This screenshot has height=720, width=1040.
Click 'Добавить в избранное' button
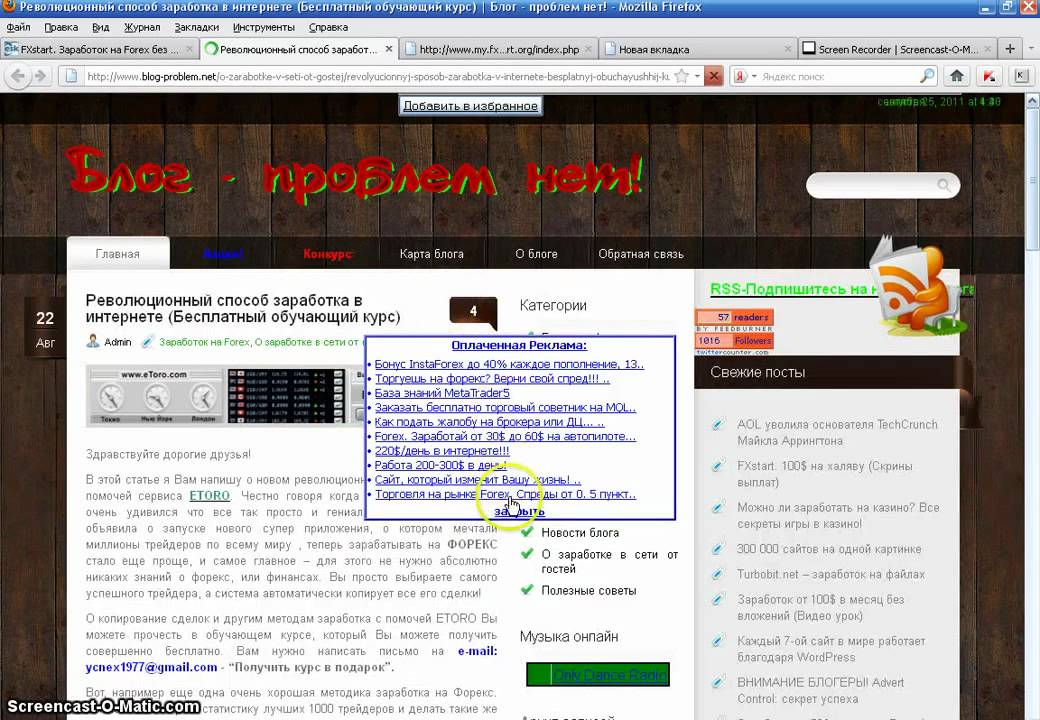[x=470, y=105]
